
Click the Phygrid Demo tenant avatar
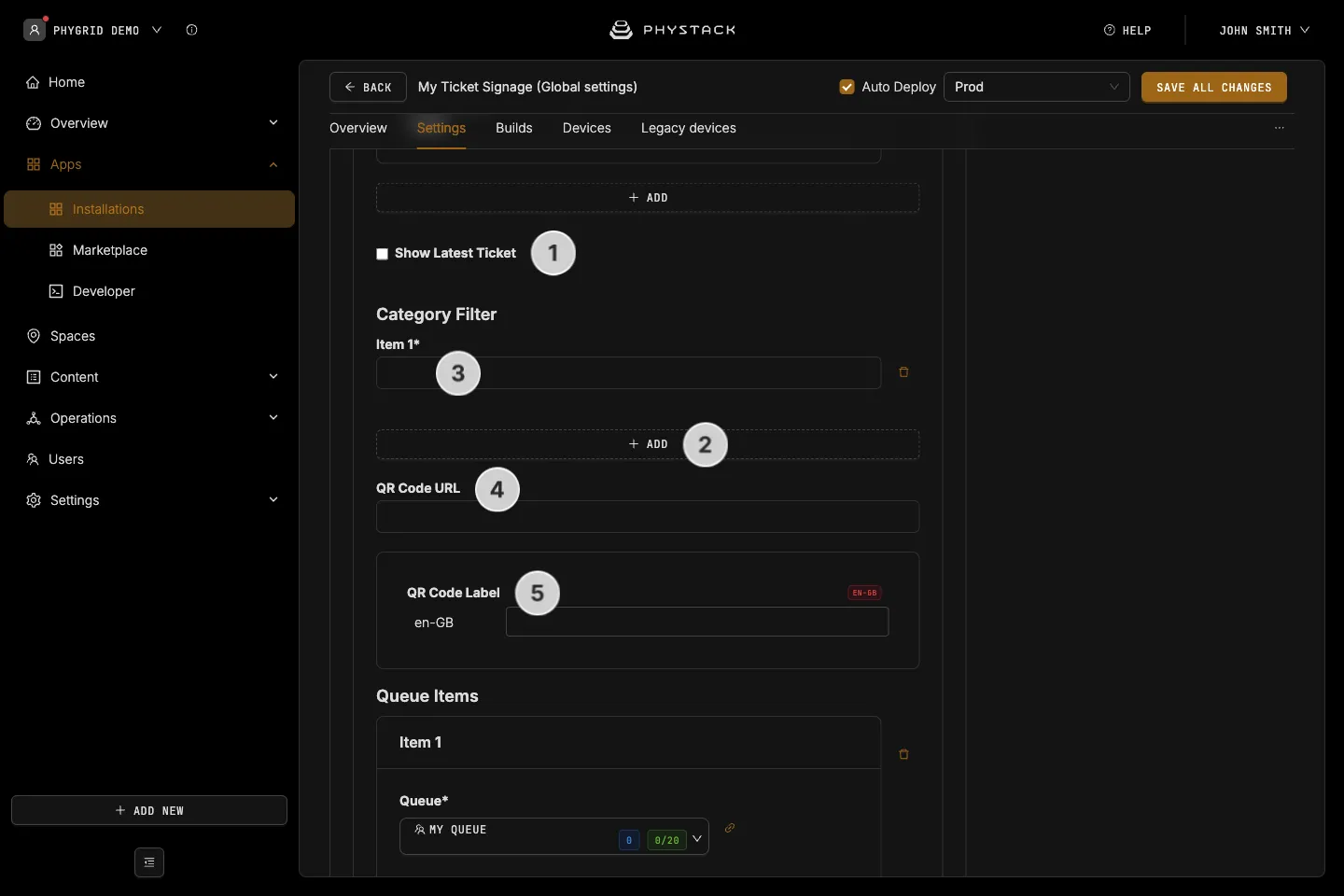[x=35, y=30]
